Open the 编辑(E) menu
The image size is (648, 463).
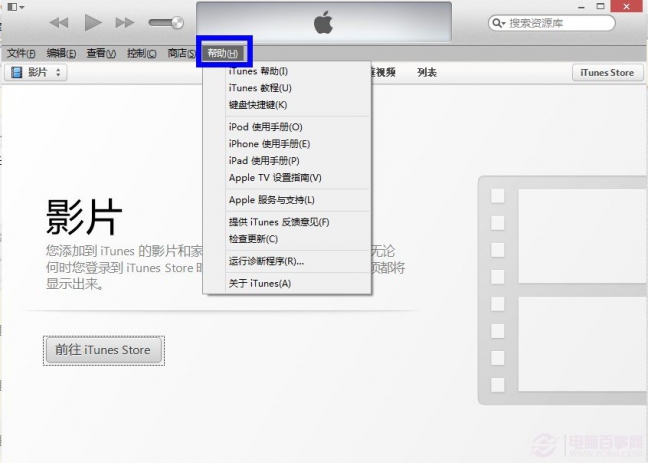pos(61,53)
